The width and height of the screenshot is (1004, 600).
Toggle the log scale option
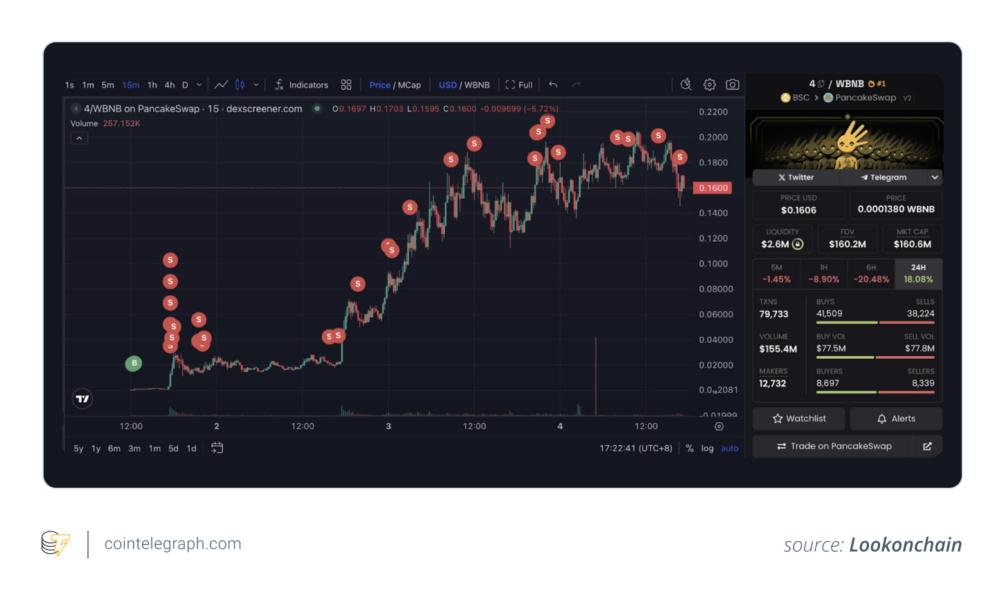708,448
